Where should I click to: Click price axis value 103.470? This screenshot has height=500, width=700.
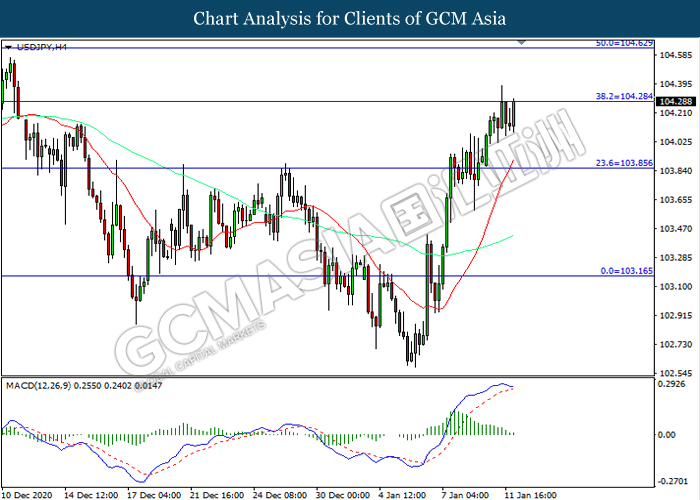(675, 229)
